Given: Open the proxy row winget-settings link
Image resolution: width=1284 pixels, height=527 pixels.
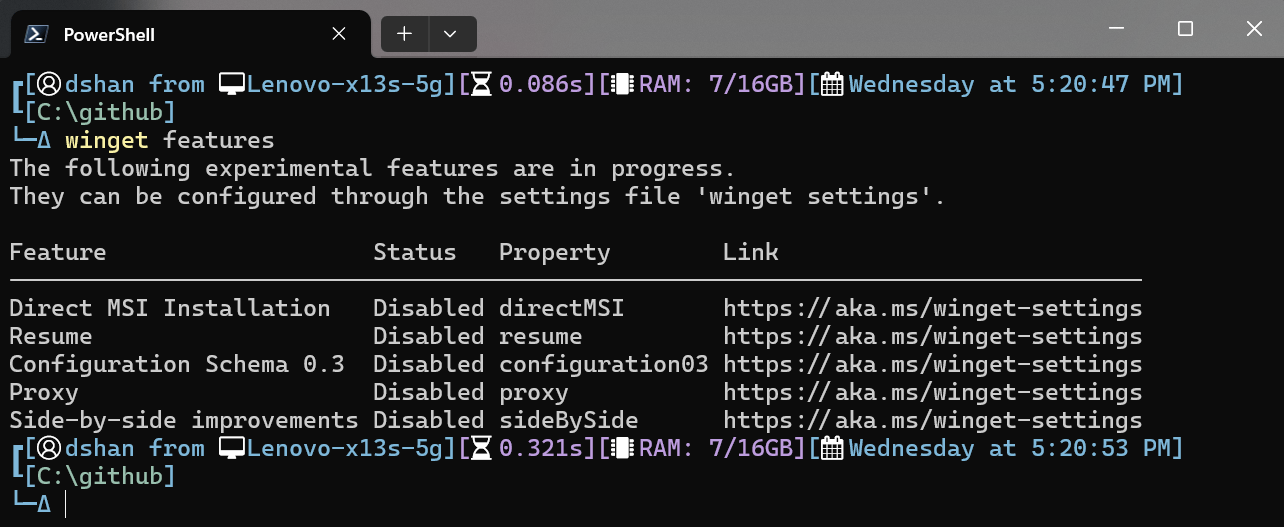Looking at the screenshot, I should [932, 392].
